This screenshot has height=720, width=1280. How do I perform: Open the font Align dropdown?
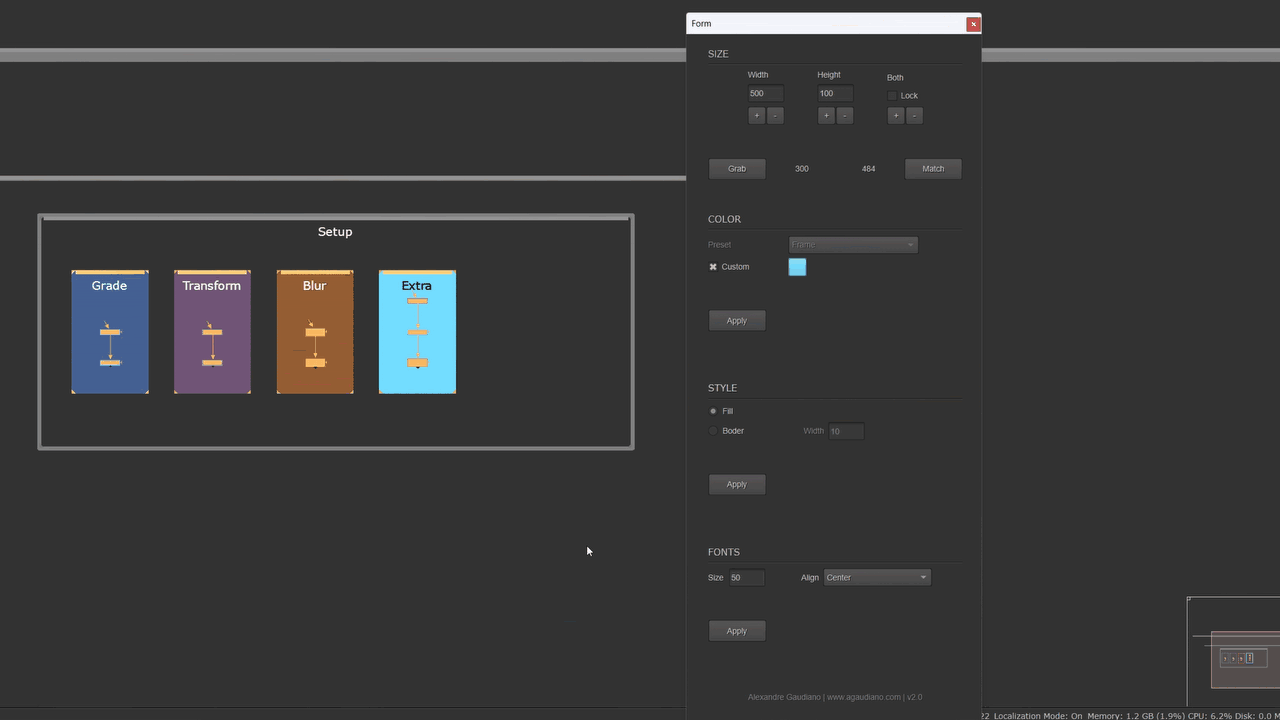pyautogui.click(x=877, y=577)
